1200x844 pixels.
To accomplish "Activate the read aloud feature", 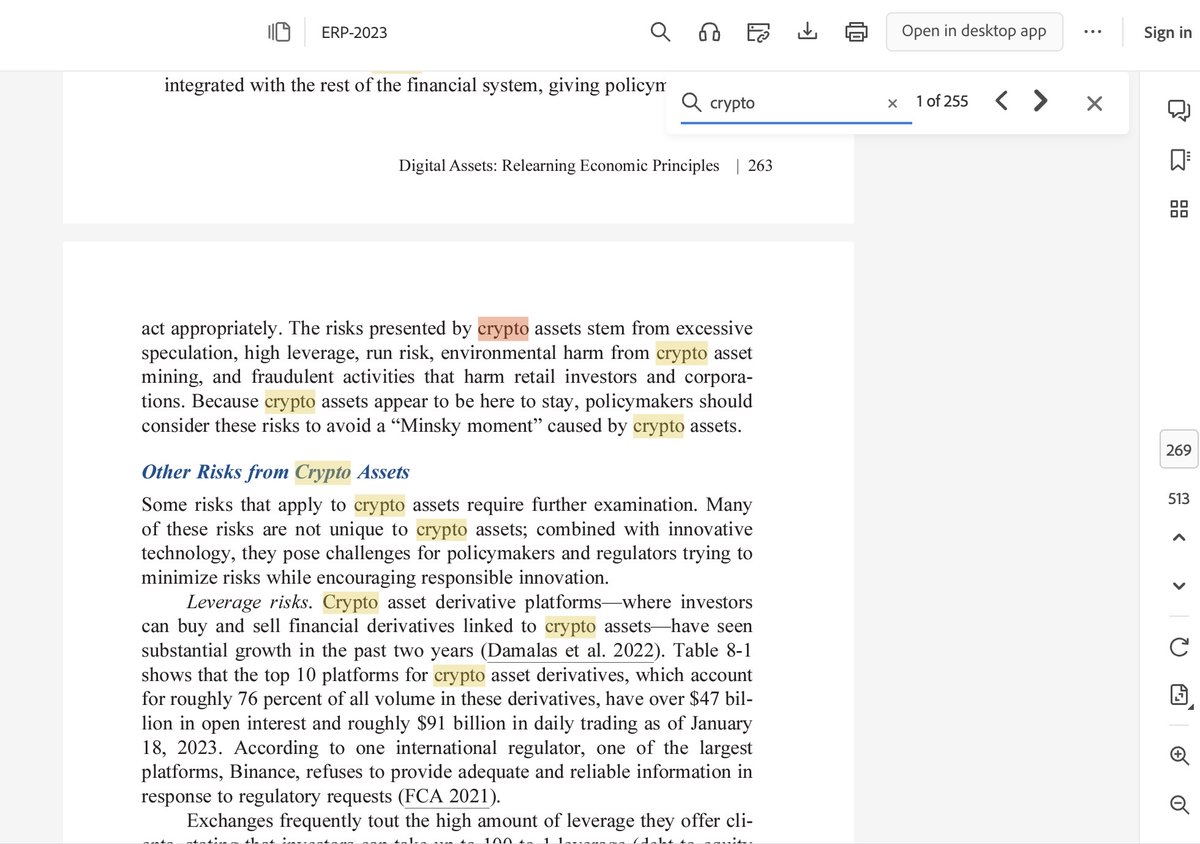I will coord(709,31).
